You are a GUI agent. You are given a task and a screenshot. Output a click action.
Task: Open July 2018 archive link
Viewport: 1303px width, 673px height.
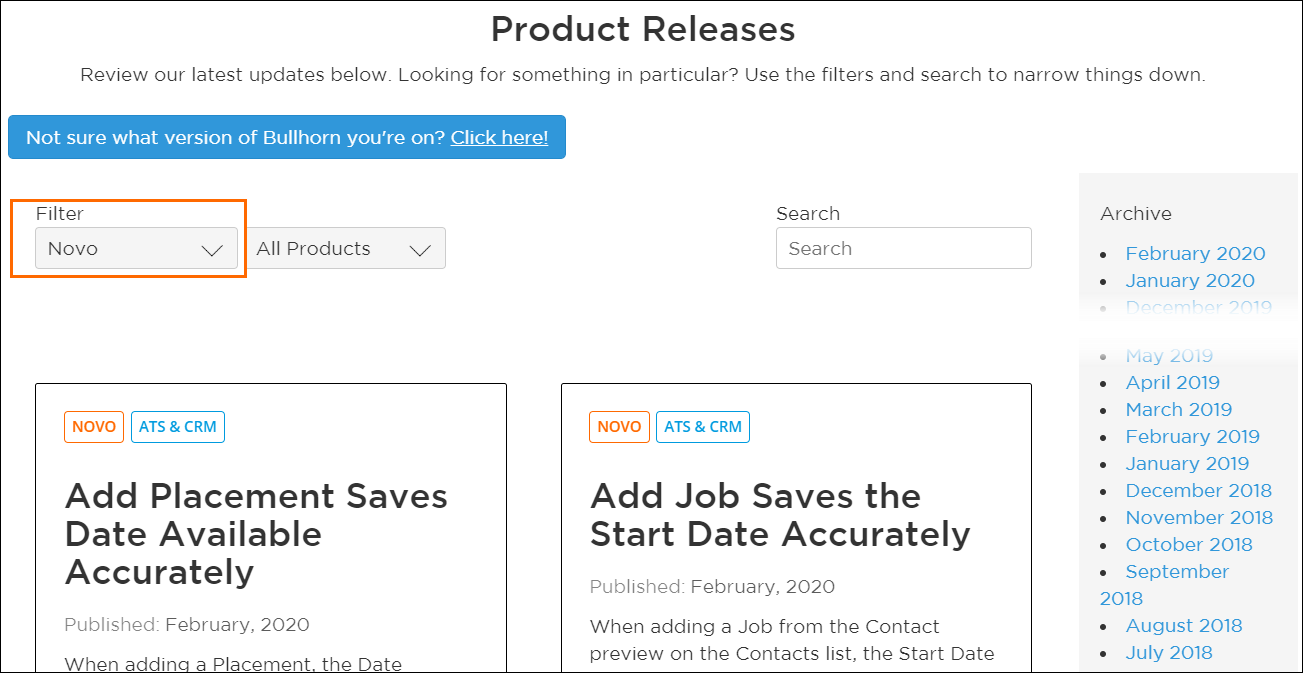[x=1168, y=653]
